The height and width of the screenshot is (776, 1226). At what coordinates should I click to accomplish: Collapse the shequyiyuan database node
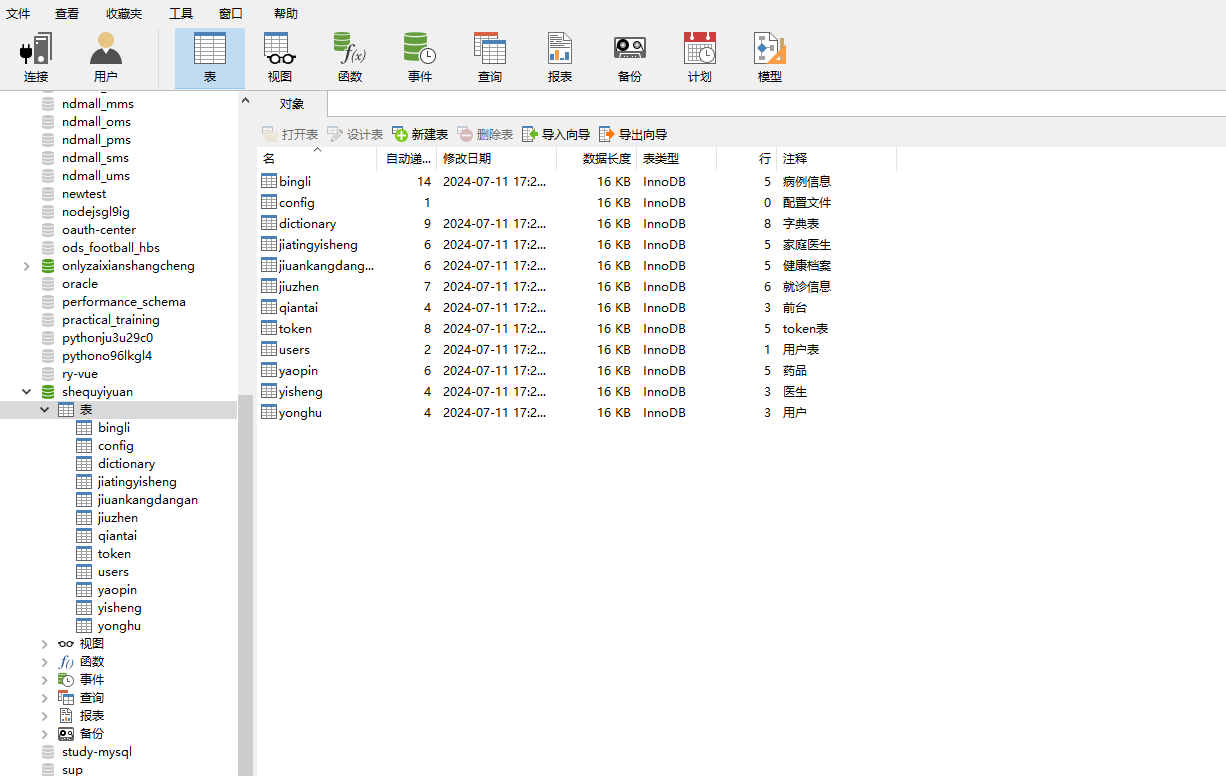(x=26, y=391)
